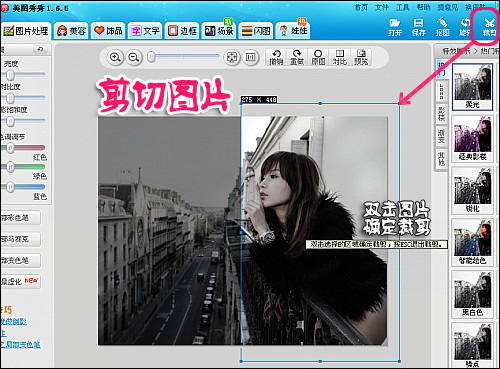Screen dimensions: 500x369
Task: Open the 边框 frames tab
Action: tap(182, 31)
